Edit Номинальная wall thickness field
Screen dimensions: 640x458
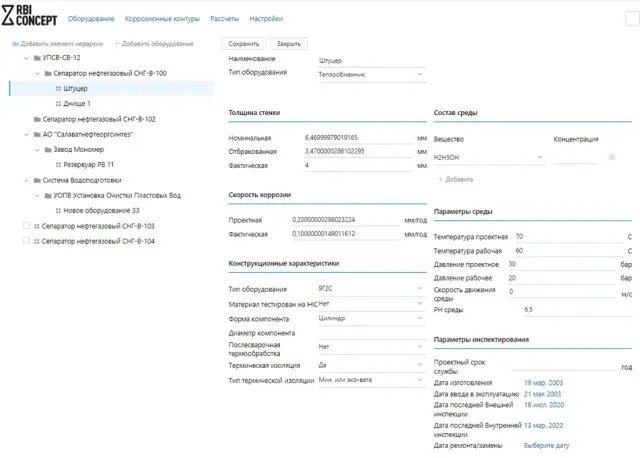(x=358, y=138)
